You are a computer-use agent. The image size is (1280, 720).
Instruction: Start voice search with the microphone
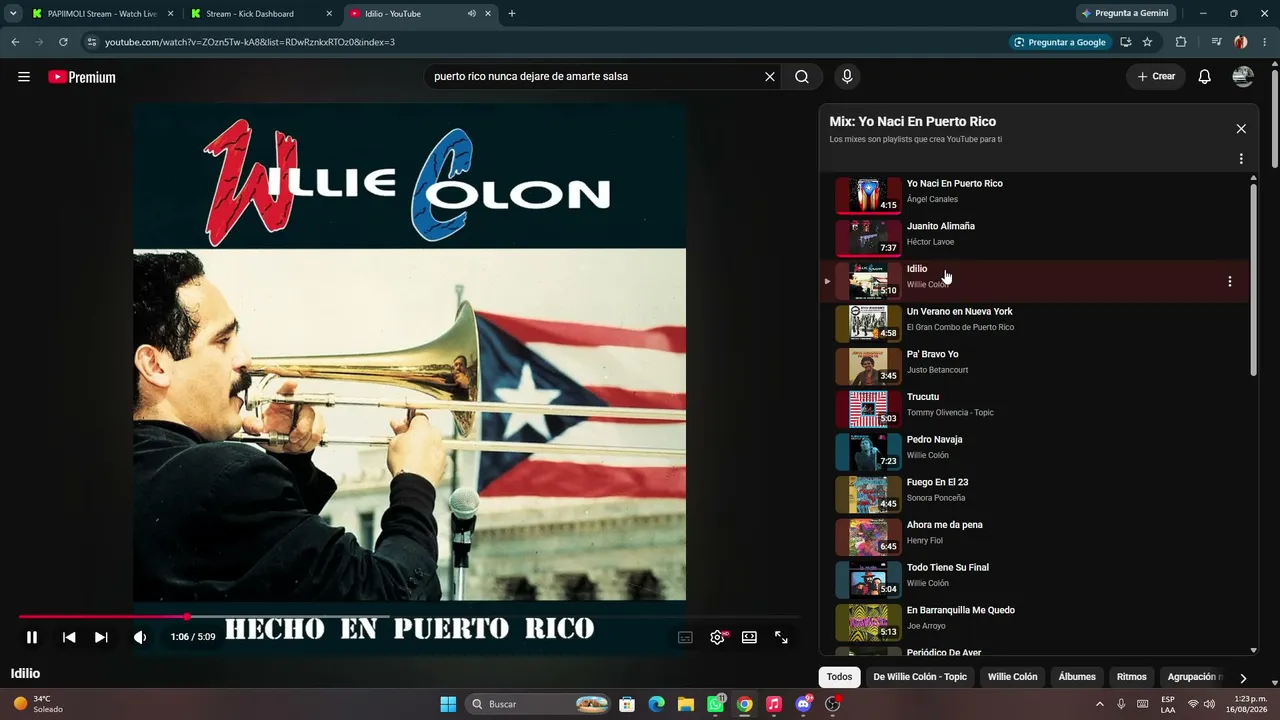[847, 77]
